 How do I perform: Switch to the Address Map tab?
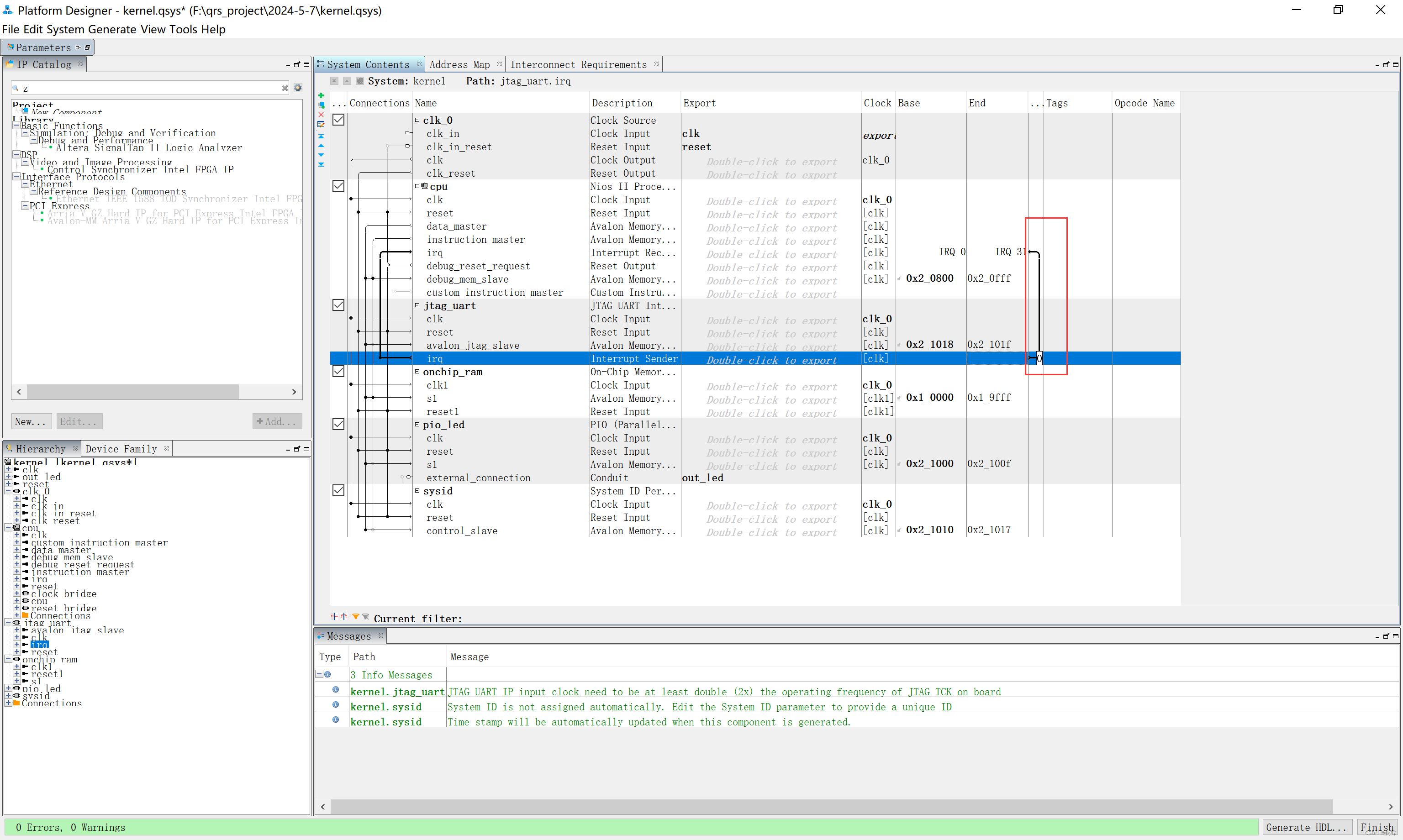pos(459,64)
